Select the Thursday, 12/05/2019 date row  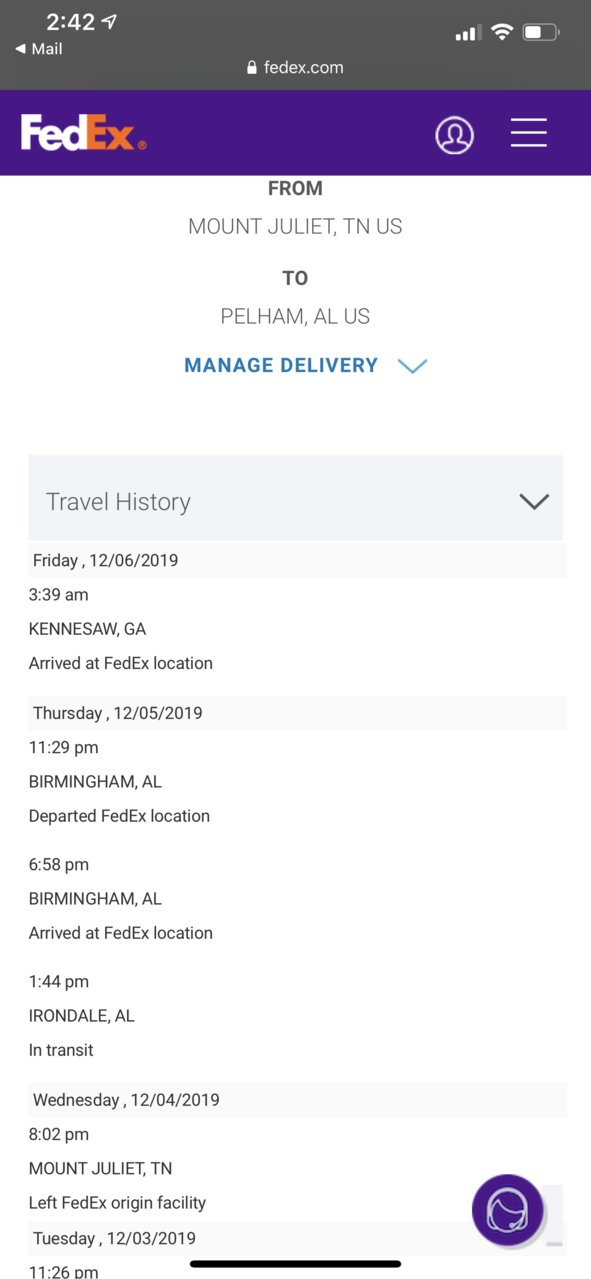(297, 713)
